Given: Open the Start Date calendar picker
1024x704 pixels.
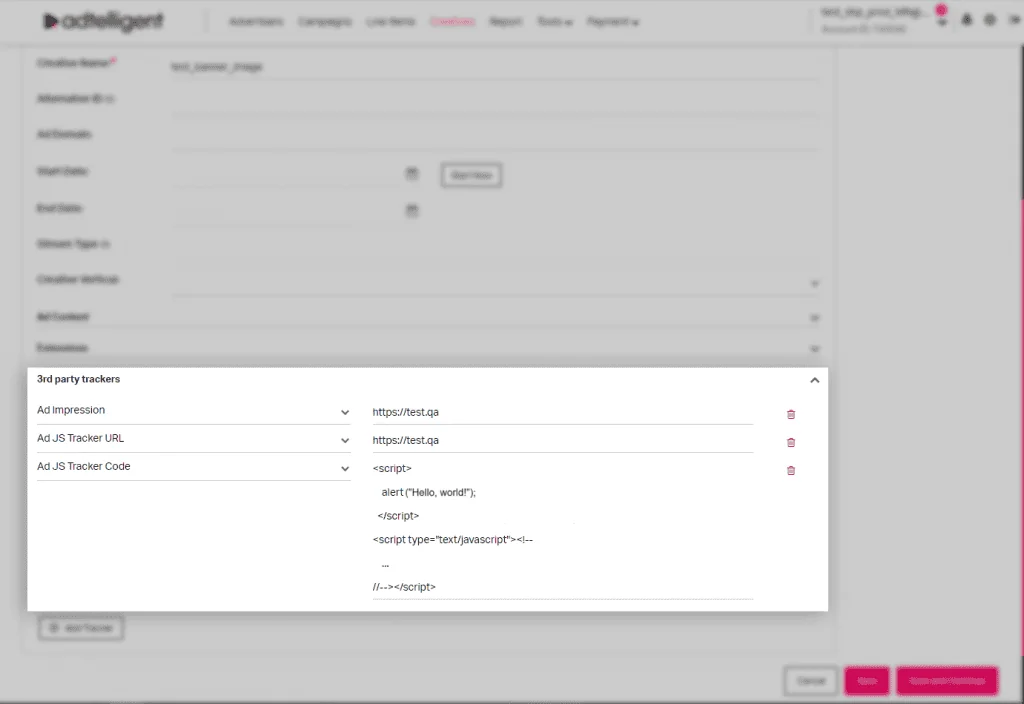Looking at the screenshot, I should click(411, 173).
